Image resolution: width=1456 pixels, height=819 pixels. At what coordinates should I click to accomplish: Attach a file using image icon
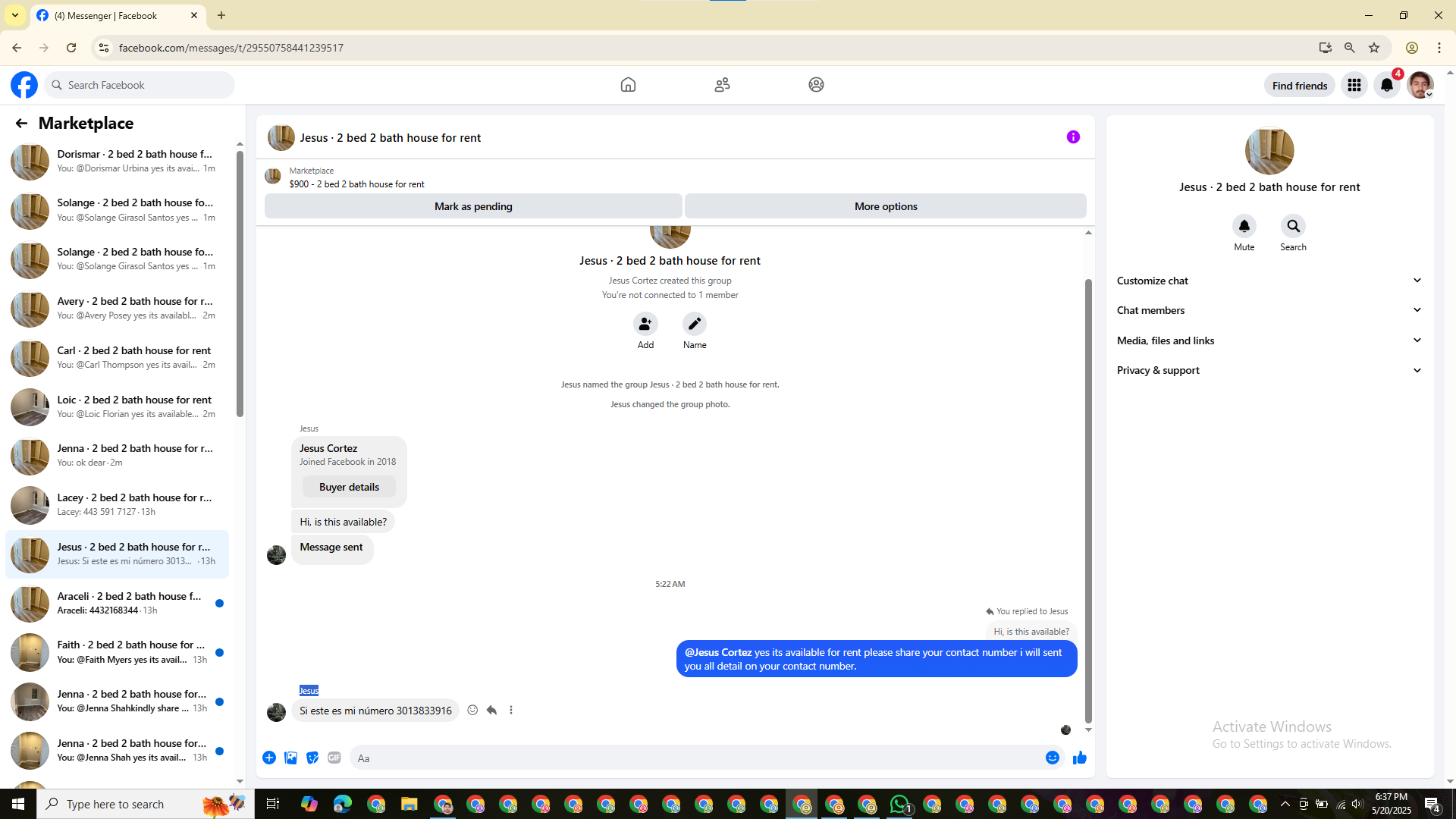click(290, 758)
